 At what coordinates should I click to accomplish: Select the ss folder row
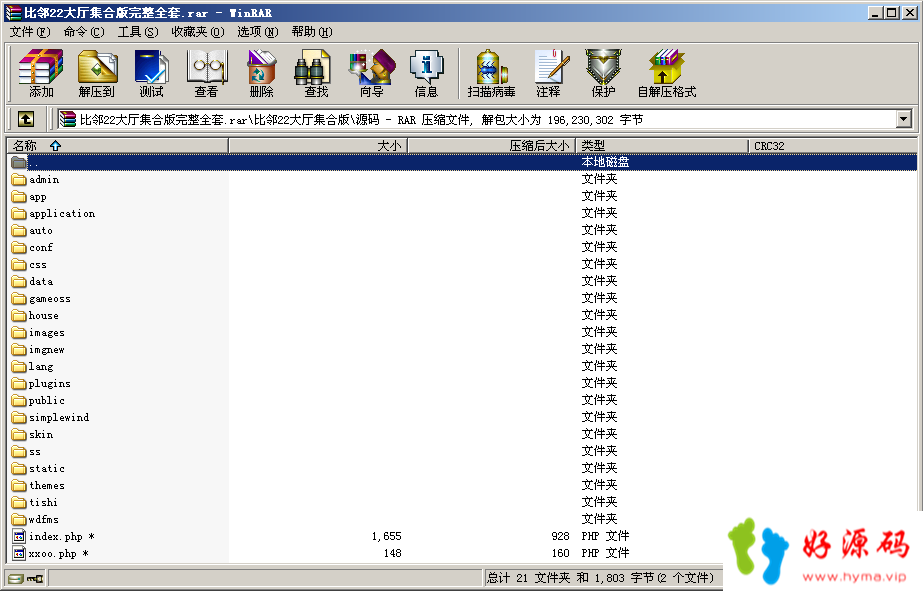(x=462, y=451)
